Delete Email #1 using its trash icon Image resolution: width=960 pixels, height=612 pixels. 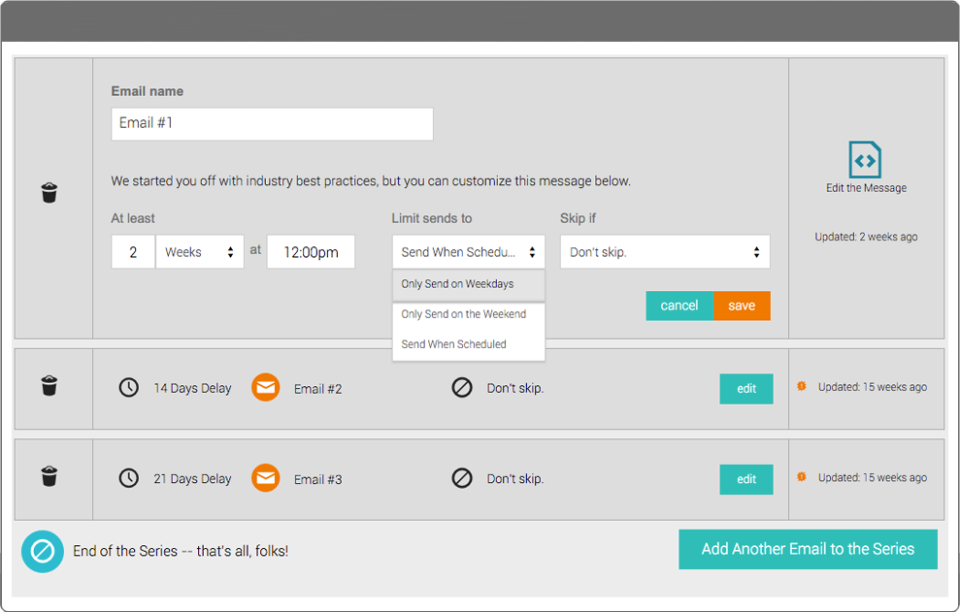coord(50,192)
